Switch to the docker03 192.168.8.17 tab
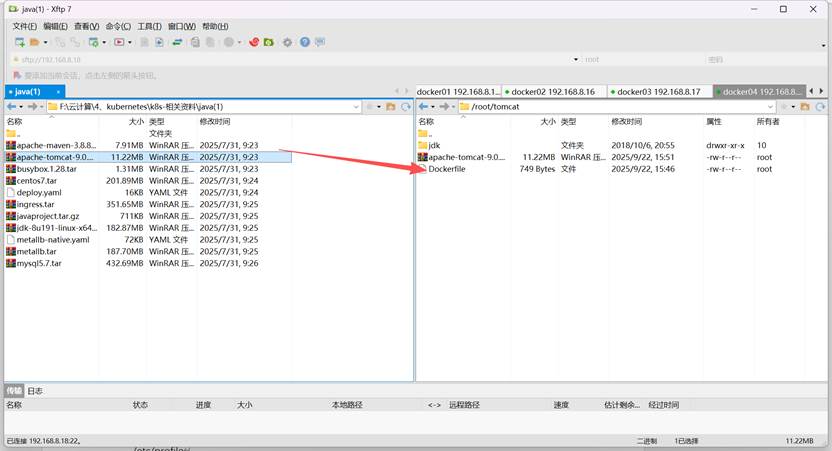Screen dimensions: 832x451 (x=659, y=92)
